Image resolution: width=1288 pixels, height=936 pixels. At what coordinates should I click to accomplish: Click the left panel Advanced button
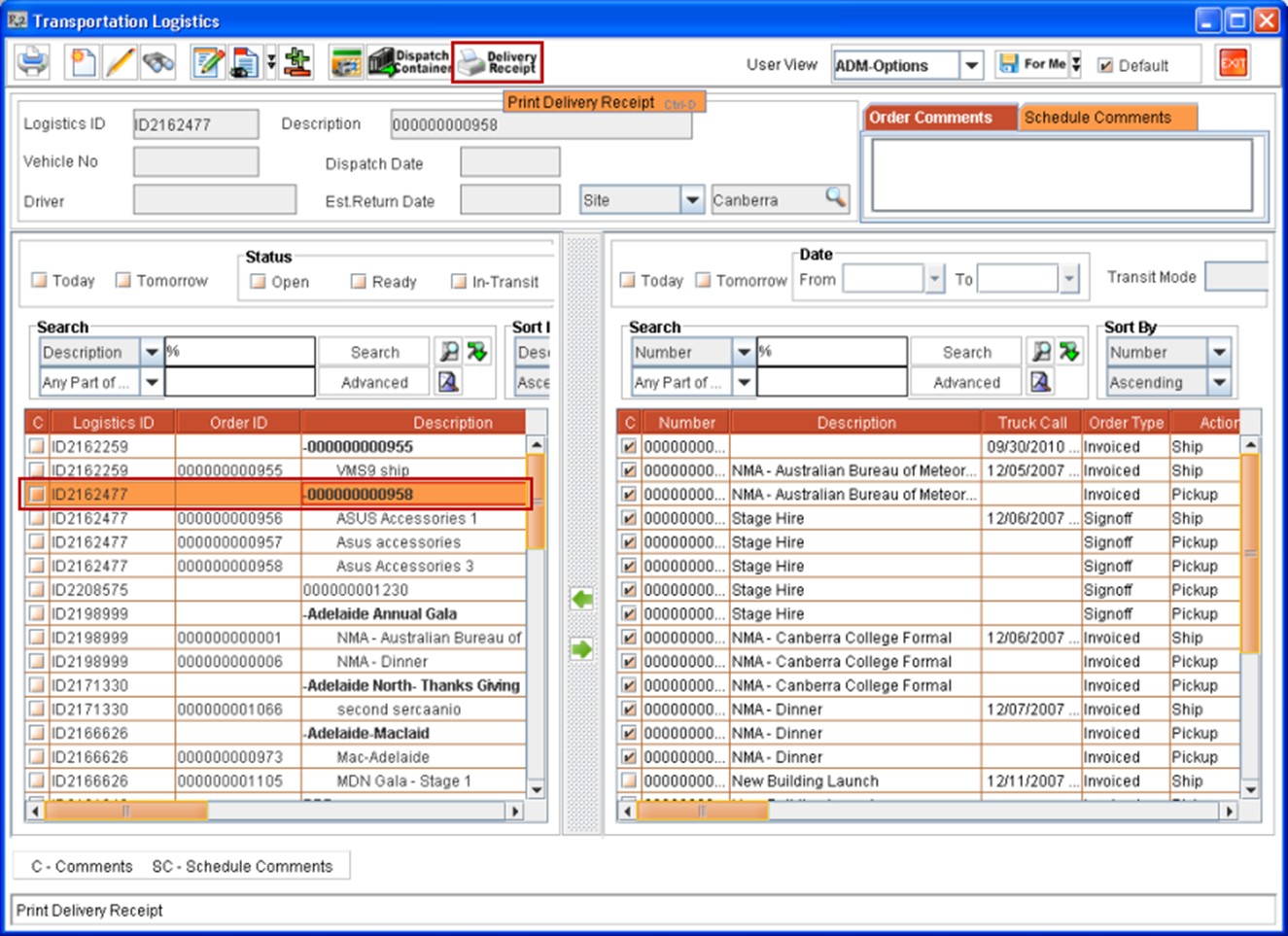374,382
